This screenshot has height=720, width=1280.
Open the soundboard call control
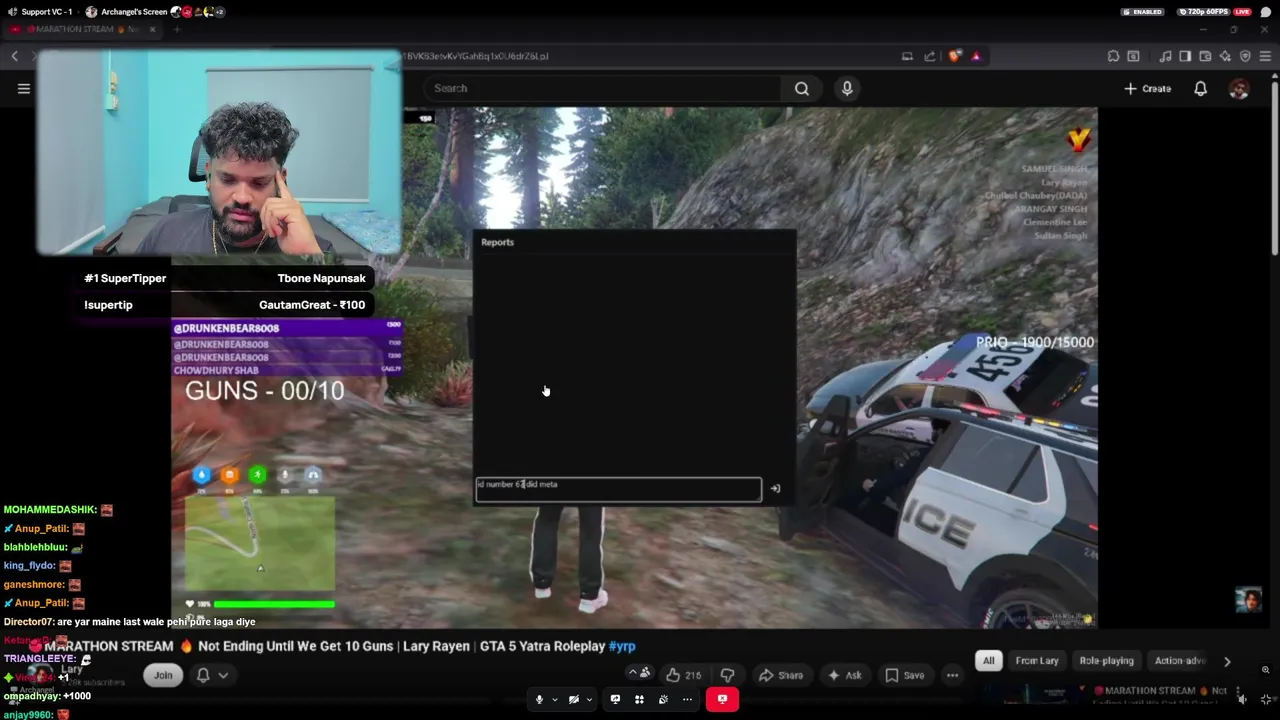click(663, 699)
